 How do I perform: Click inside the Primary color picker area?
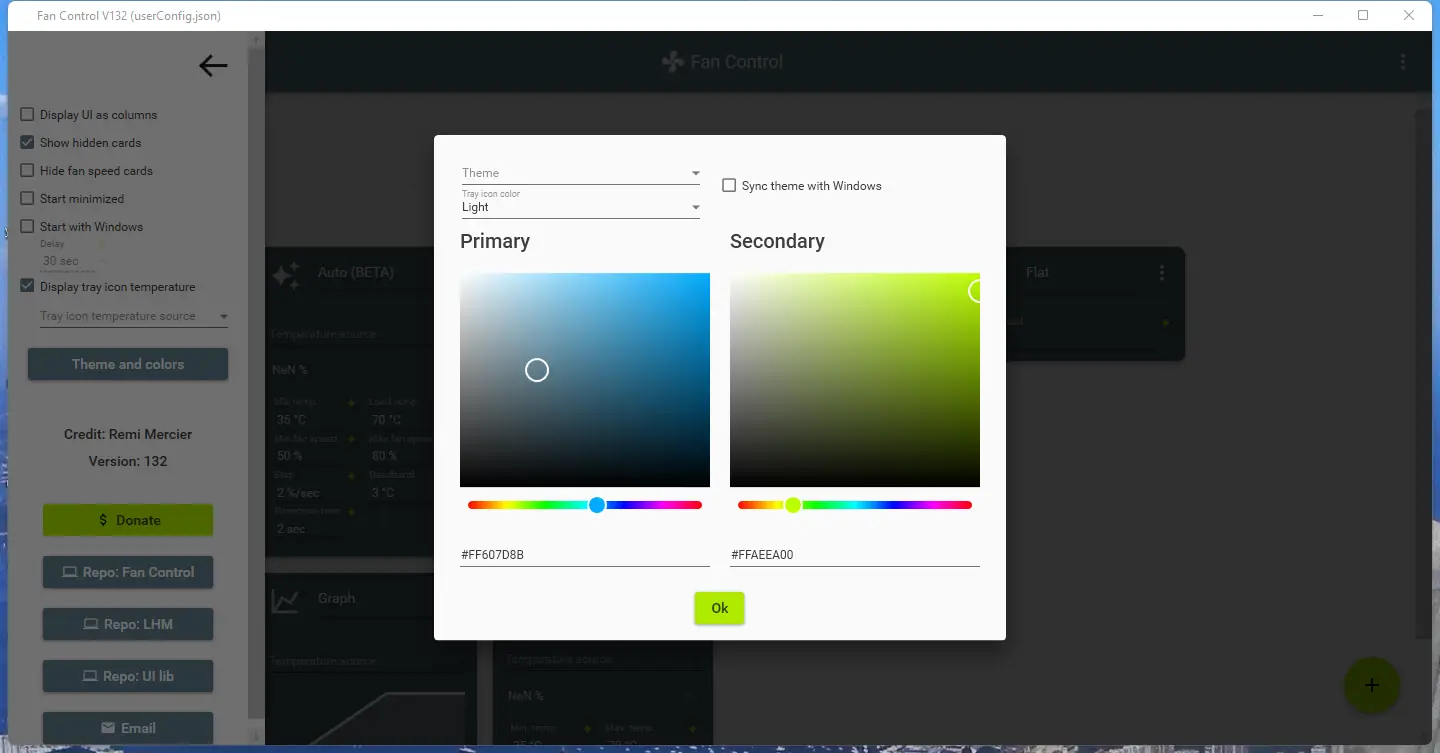coord(585,380)
